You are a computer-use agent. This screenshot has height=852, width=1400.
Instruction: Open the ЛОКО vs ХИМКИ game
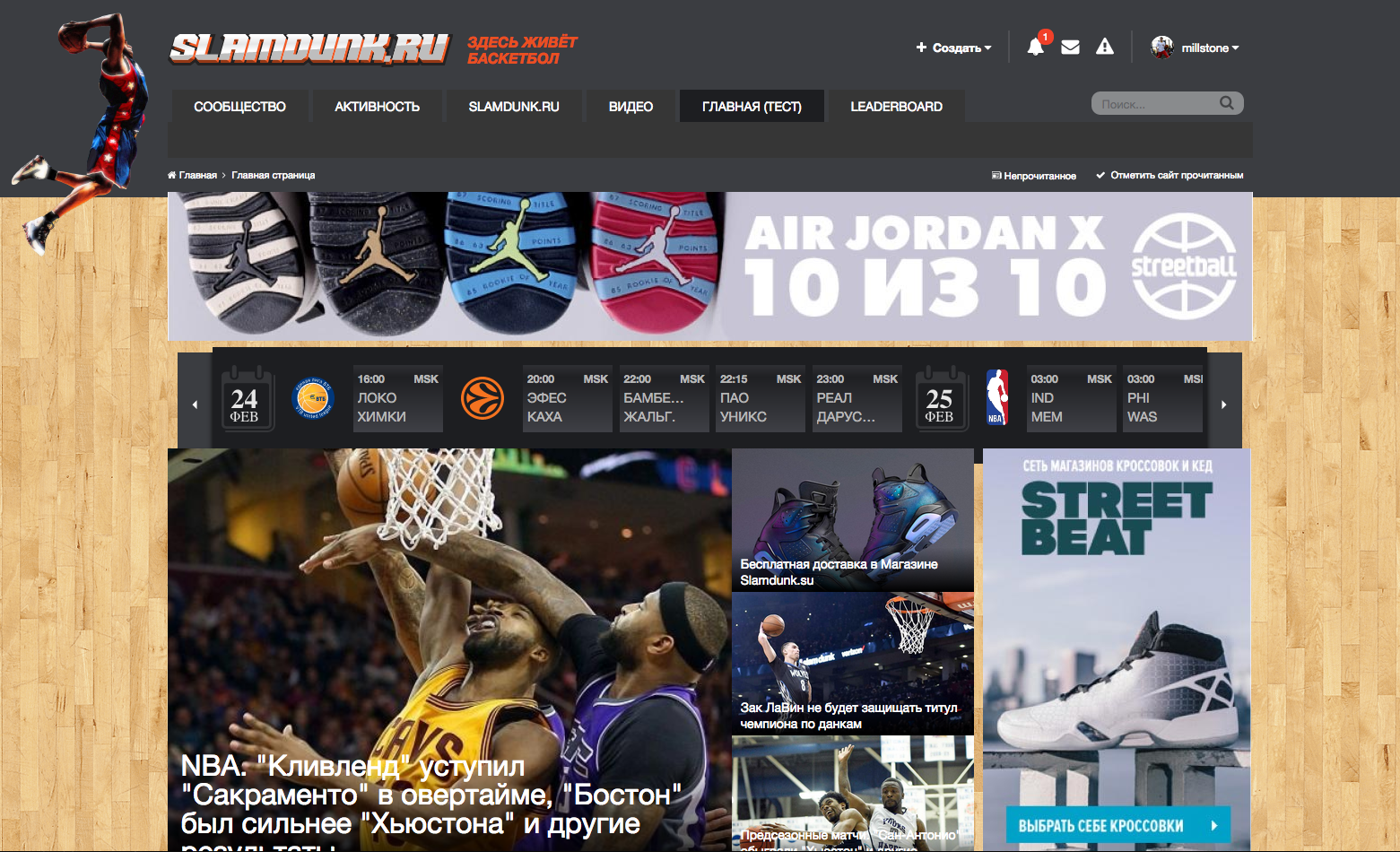pos(397,398)
